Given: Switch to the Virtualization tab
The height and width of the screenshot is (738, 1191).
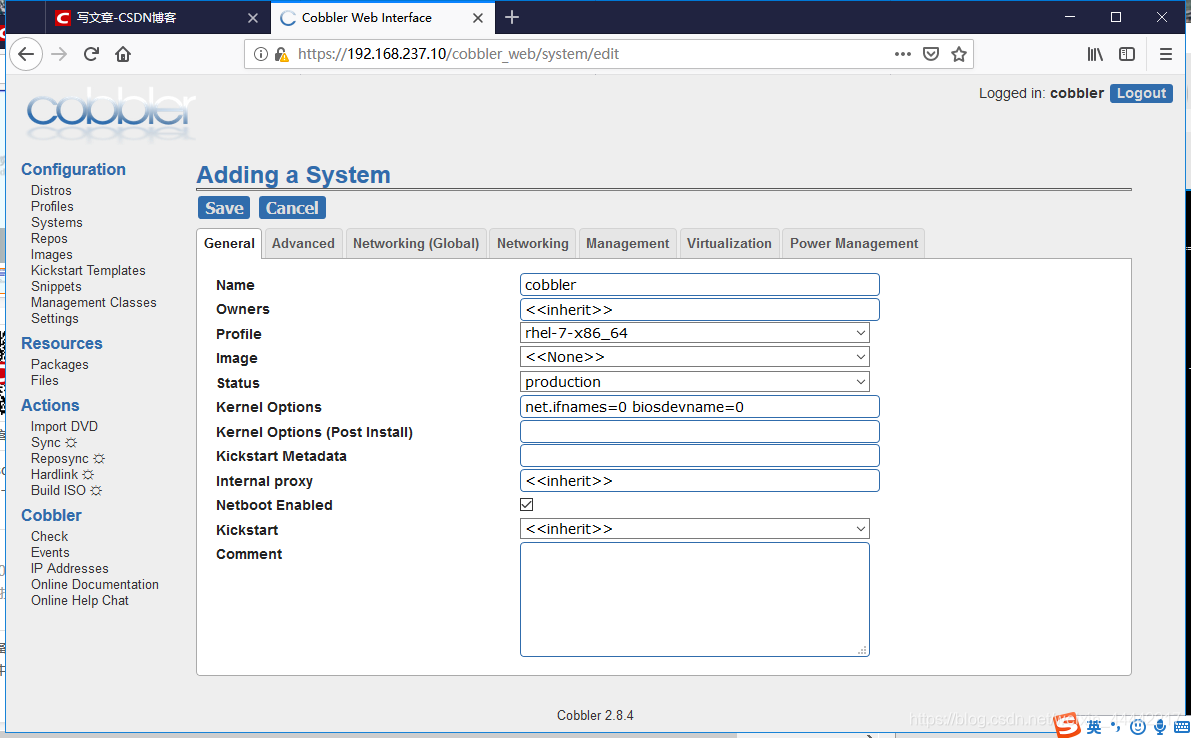Looking at the screenshot, I should (729, 243).
